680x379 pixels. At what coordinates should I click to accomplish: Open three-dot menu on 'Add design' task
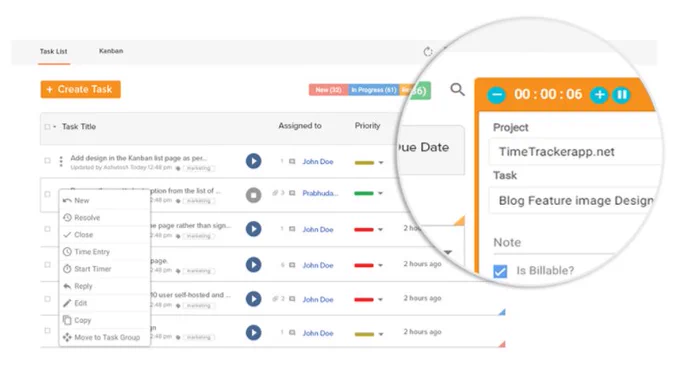coord(61,161)
